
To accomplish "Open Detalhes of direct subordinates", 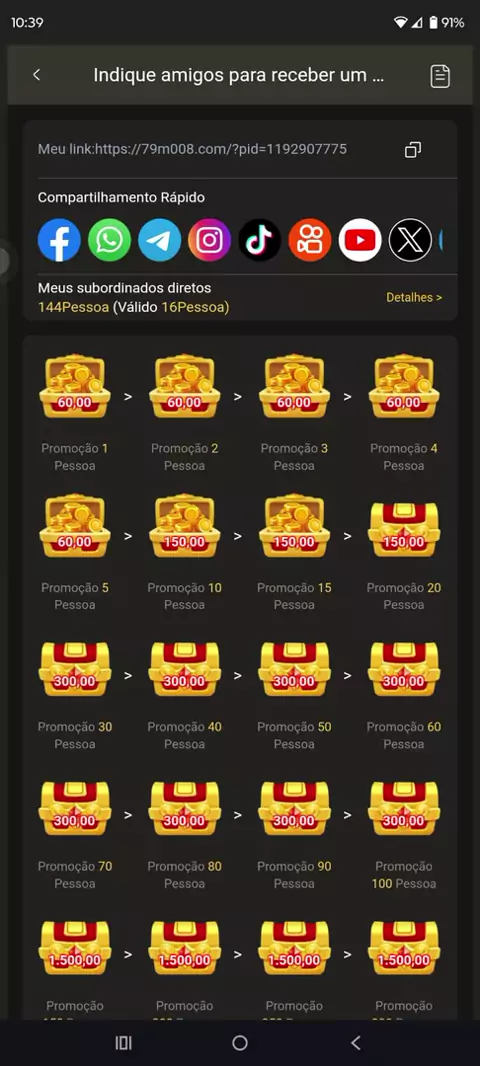I will [414, 297].
